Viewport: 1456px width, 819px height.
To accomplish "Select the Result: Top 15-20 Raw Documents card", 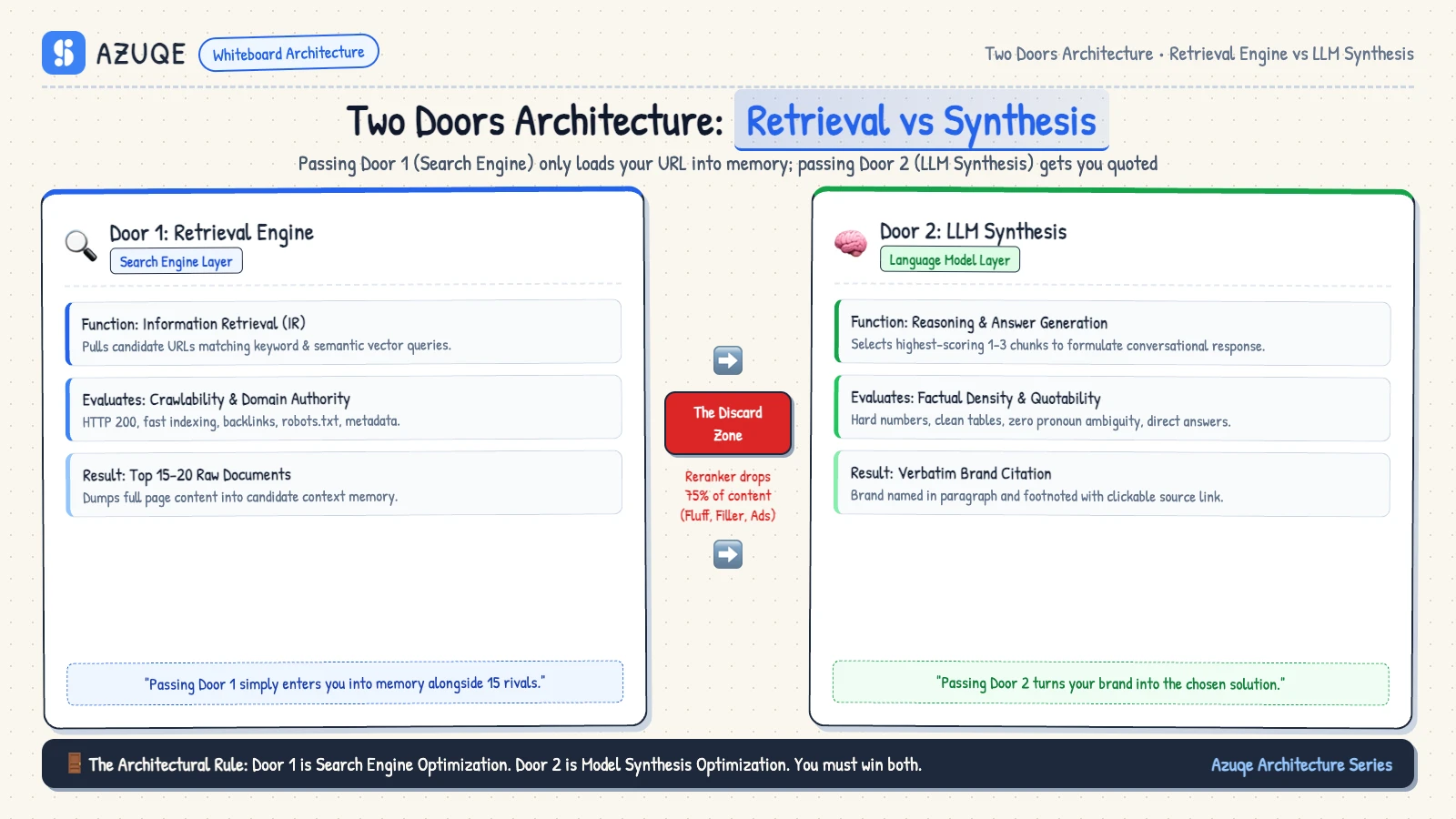I will click(x=343, y=483).
